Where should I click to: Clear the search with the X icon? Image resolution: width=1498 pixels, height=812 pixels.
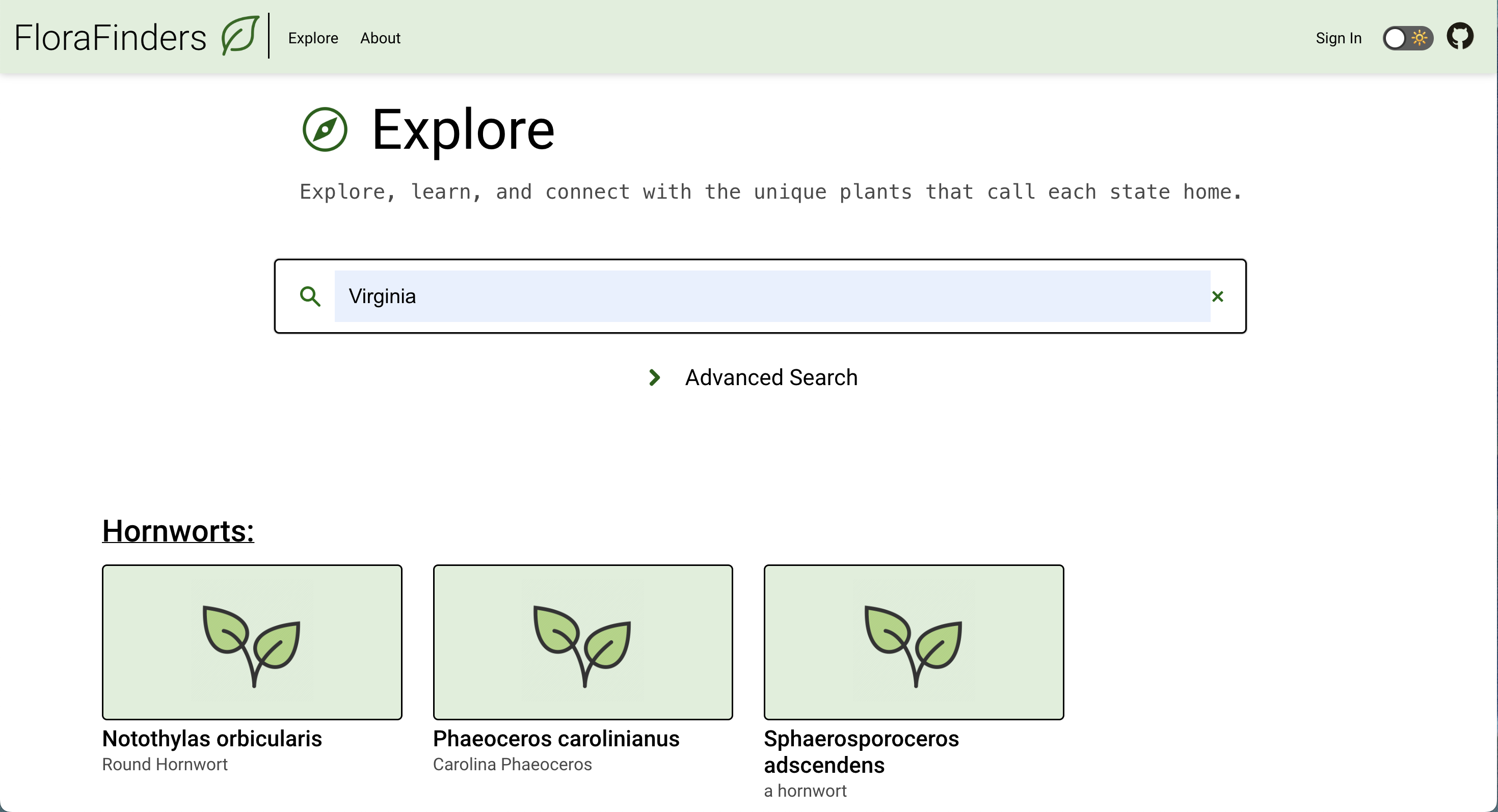(1217, 296)
